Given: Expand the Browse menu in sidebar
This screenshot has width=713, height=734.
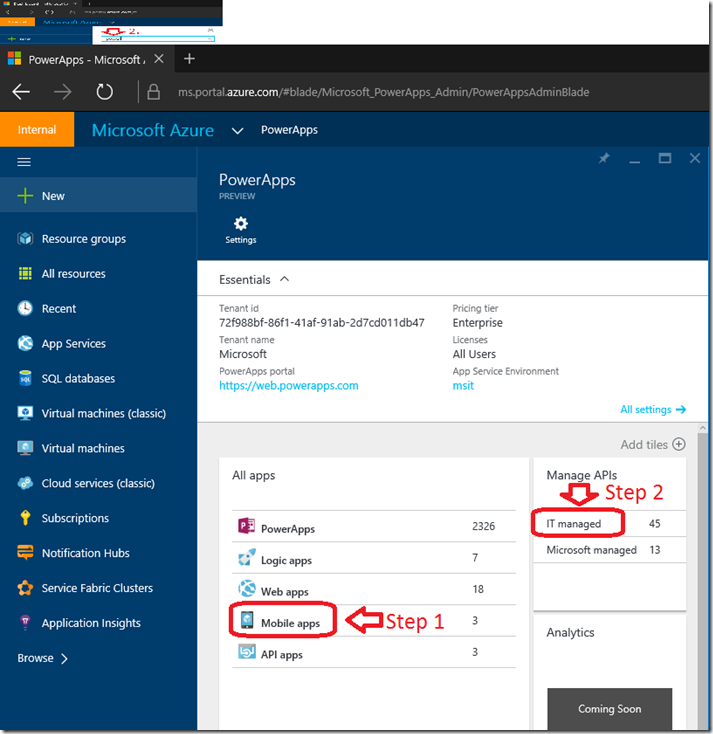Looking at the screenshot, I should pyautogui.click(x=43, y=658).
